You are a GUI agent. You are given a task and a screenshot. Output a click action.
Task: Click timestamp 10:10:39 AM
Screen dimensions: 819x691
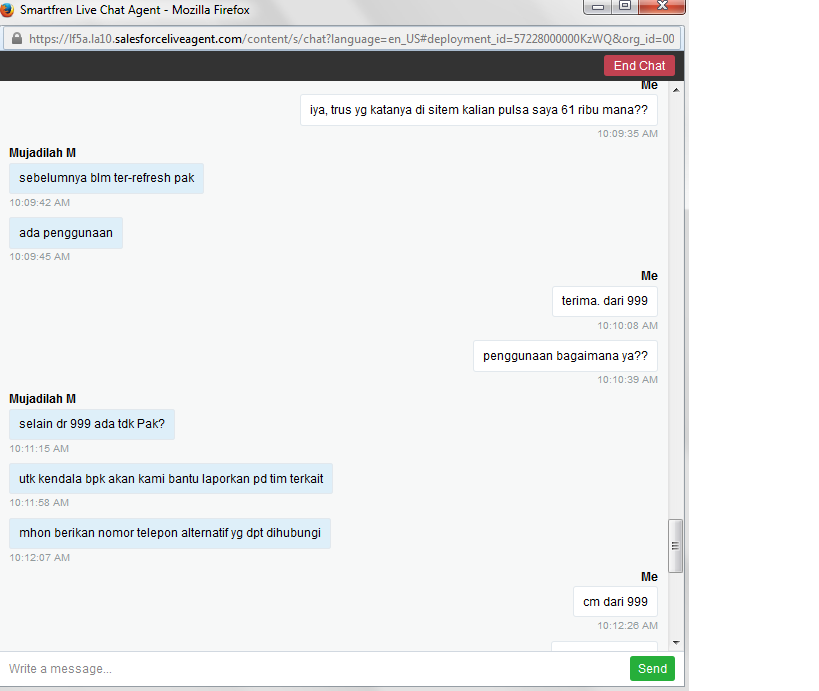(x=627, y=380)
